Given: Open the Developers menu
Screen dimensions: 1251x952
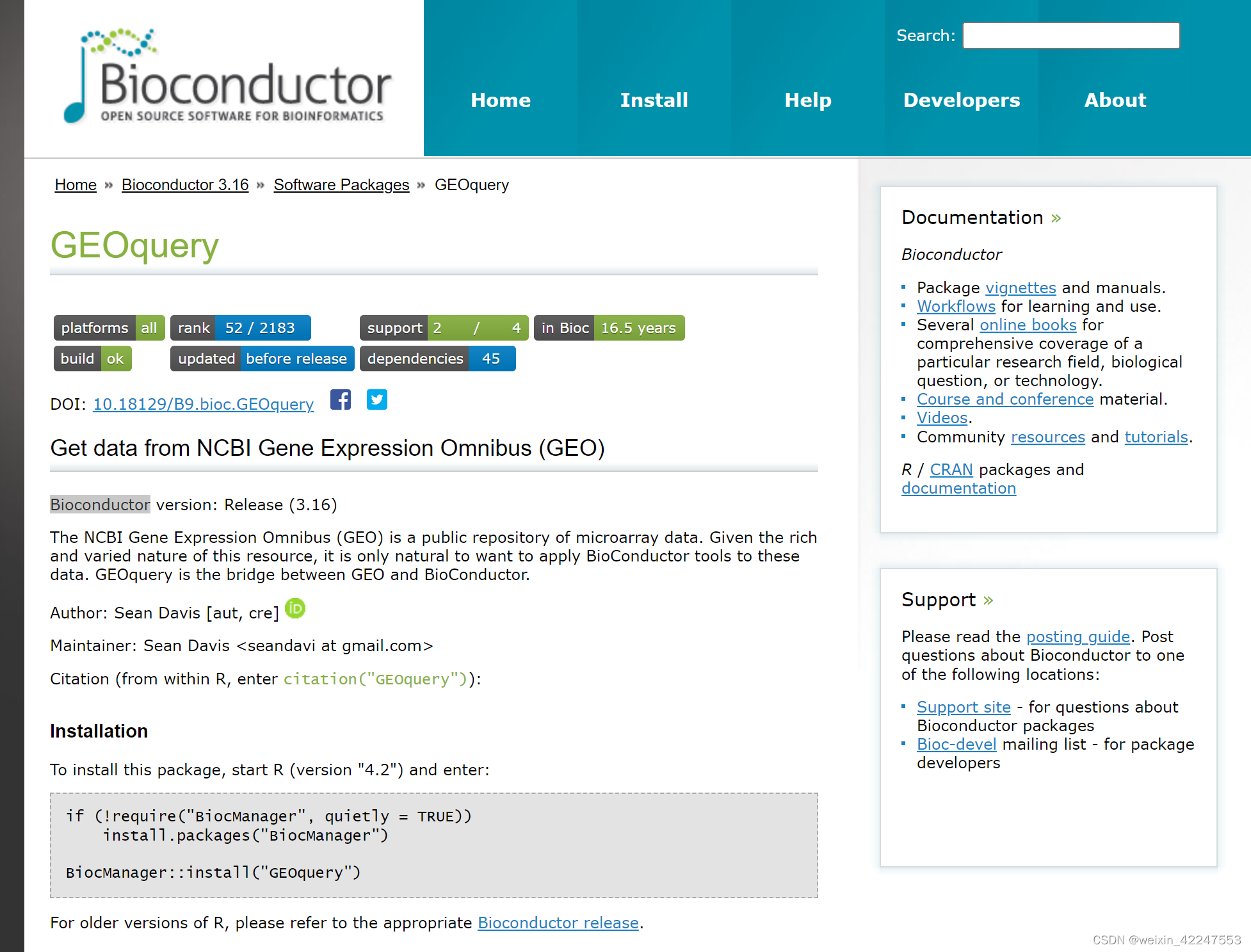Looking at the screenshot, I should 961,100.
